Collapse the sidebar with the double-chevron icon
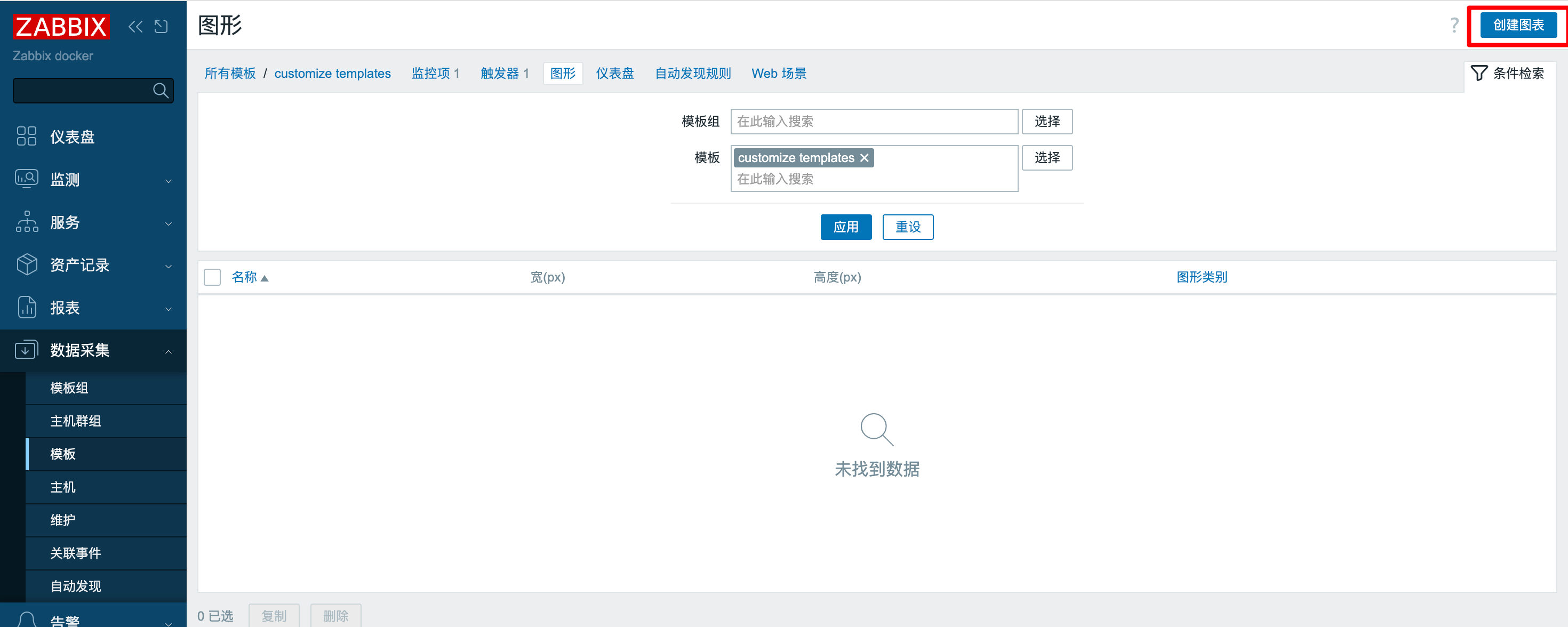 [x=135, y=26]
